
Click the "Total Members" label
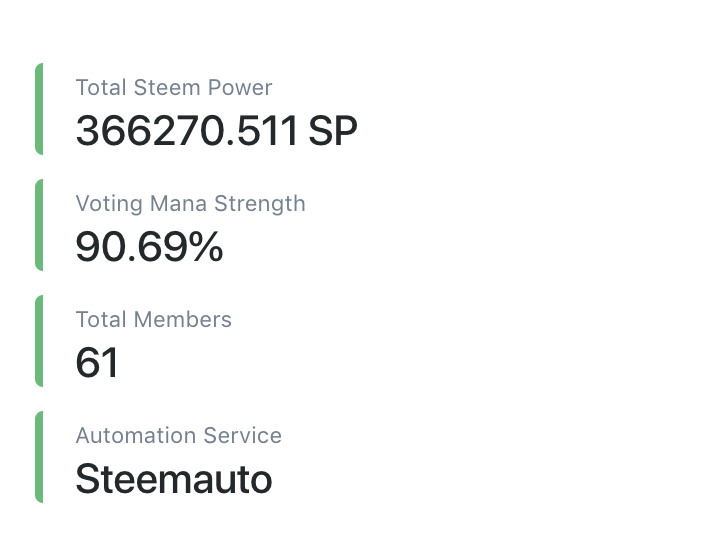pos(153,320)
